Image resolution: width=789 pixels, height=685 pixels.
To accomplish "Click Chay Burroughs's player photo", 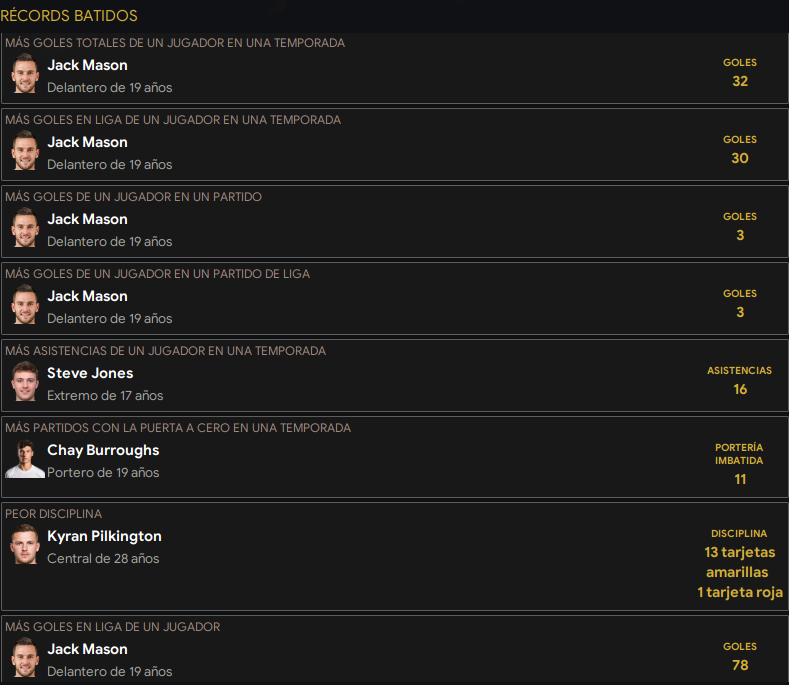I will 25,459.
